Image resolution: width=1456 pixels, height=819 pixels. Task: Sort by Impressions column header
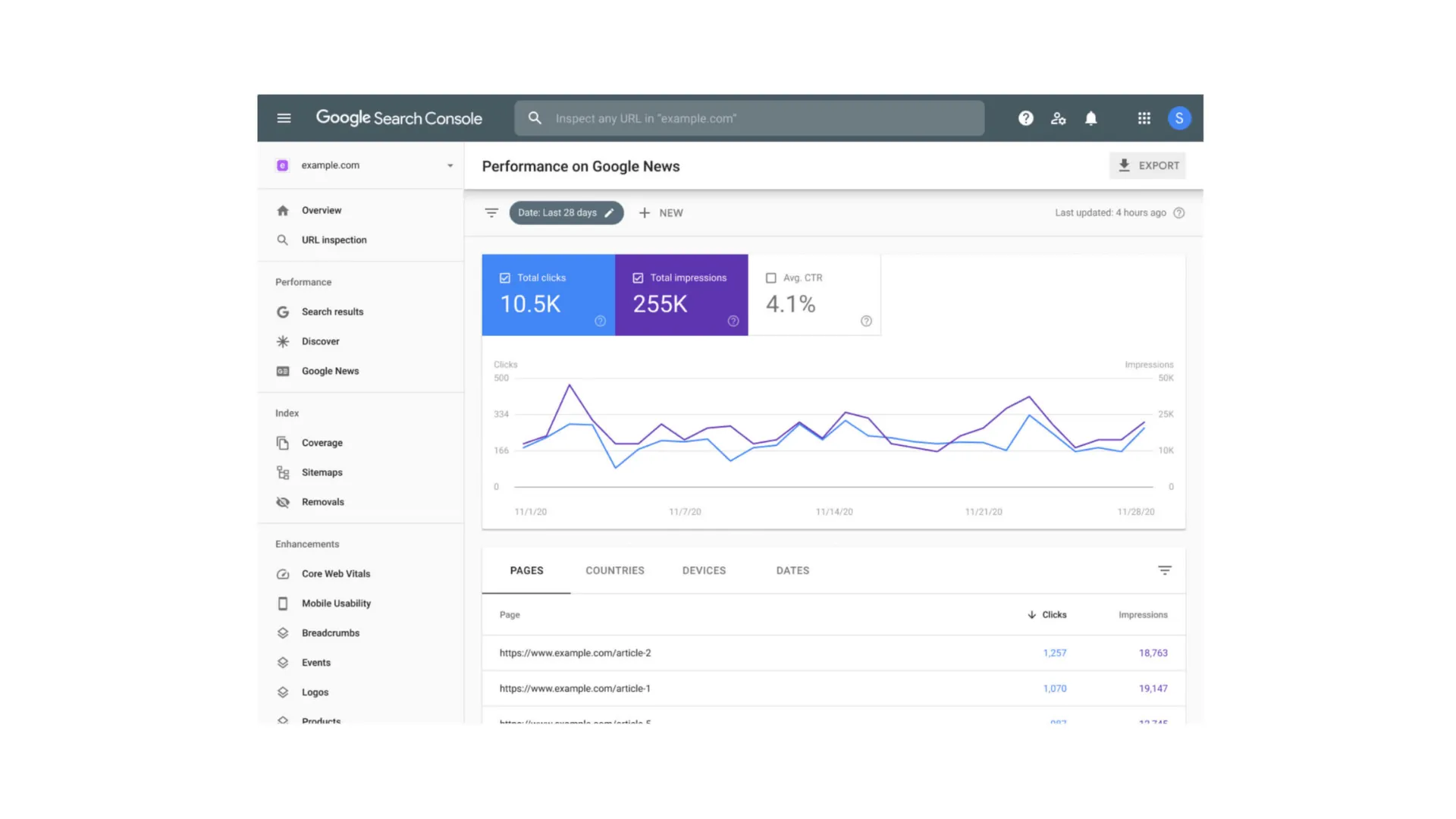tap(1143, 615)
